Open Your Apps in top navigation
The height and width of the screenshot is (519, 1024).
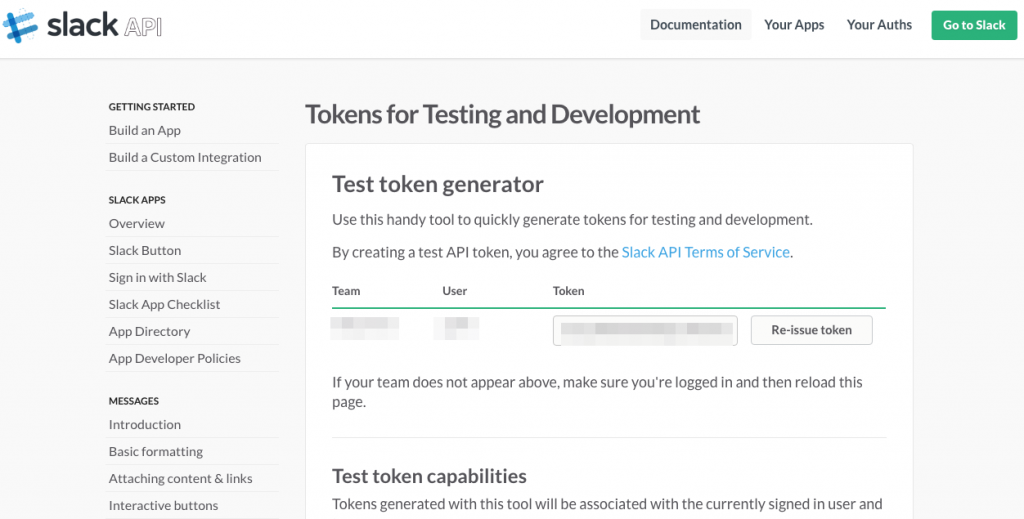[794, 25]
